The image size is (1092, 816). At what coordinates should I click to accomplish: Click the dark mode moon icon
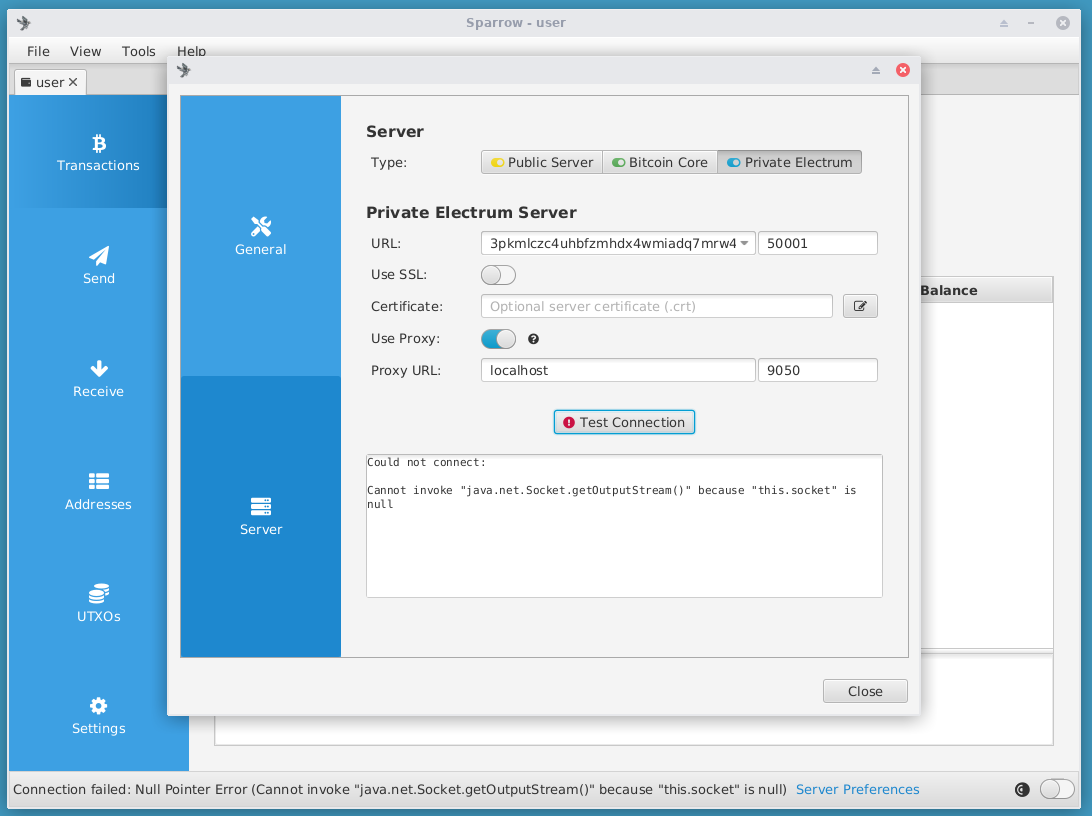(1021, 789)
